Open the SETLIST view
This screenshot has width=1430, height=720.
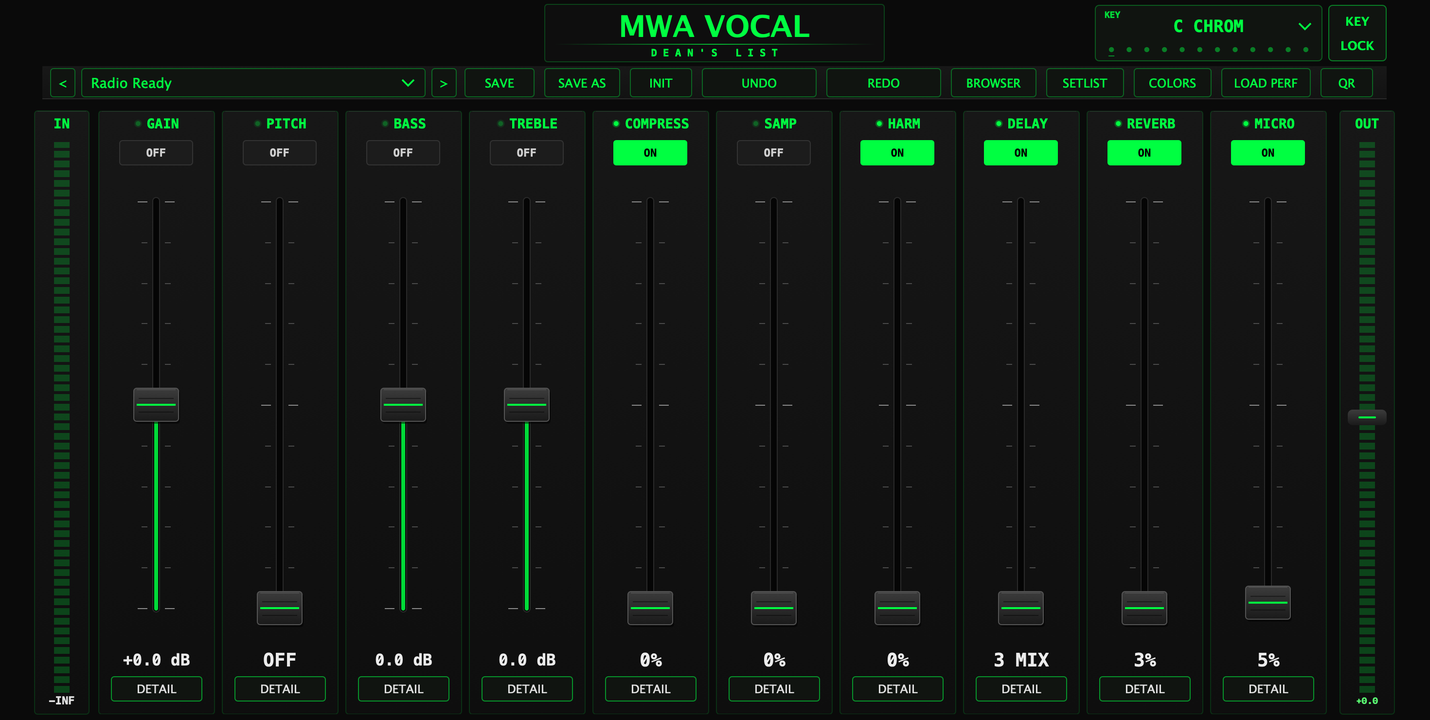[x=1085, y=83]
